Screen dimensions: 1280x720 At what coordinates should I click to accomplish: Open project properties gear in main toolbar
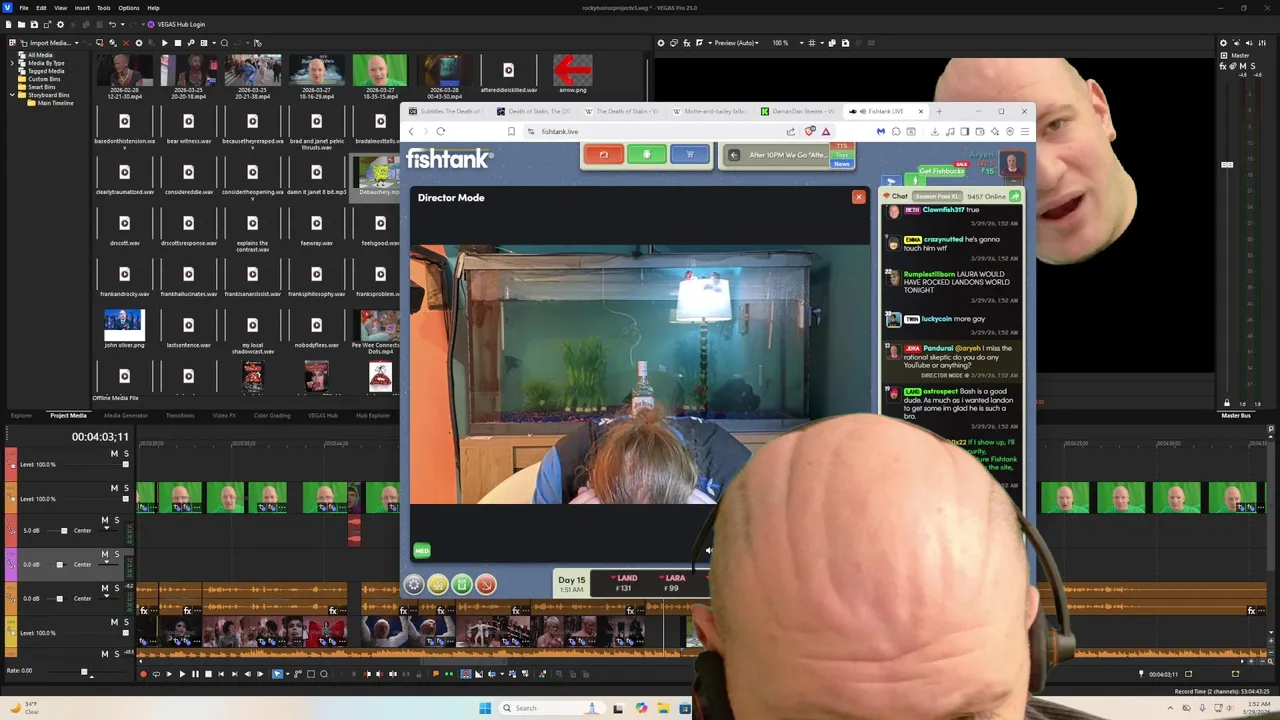pos(60,24)
